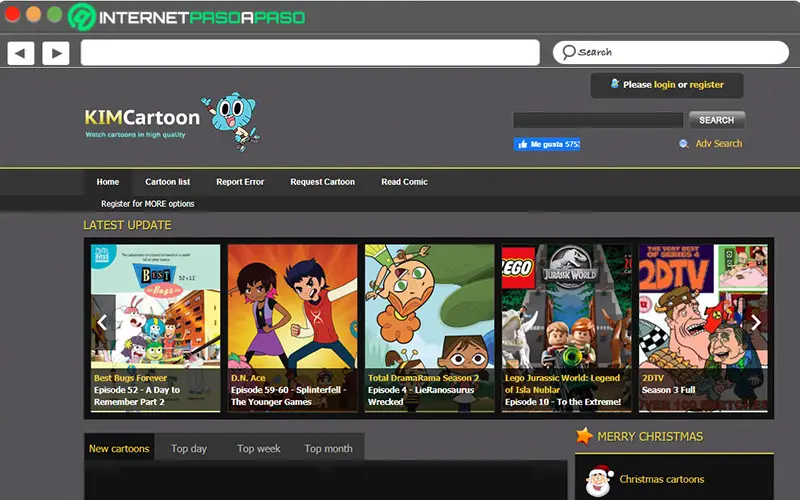800x500 pixels.
Task: Click the red window close button
Action: pos(12,15)
